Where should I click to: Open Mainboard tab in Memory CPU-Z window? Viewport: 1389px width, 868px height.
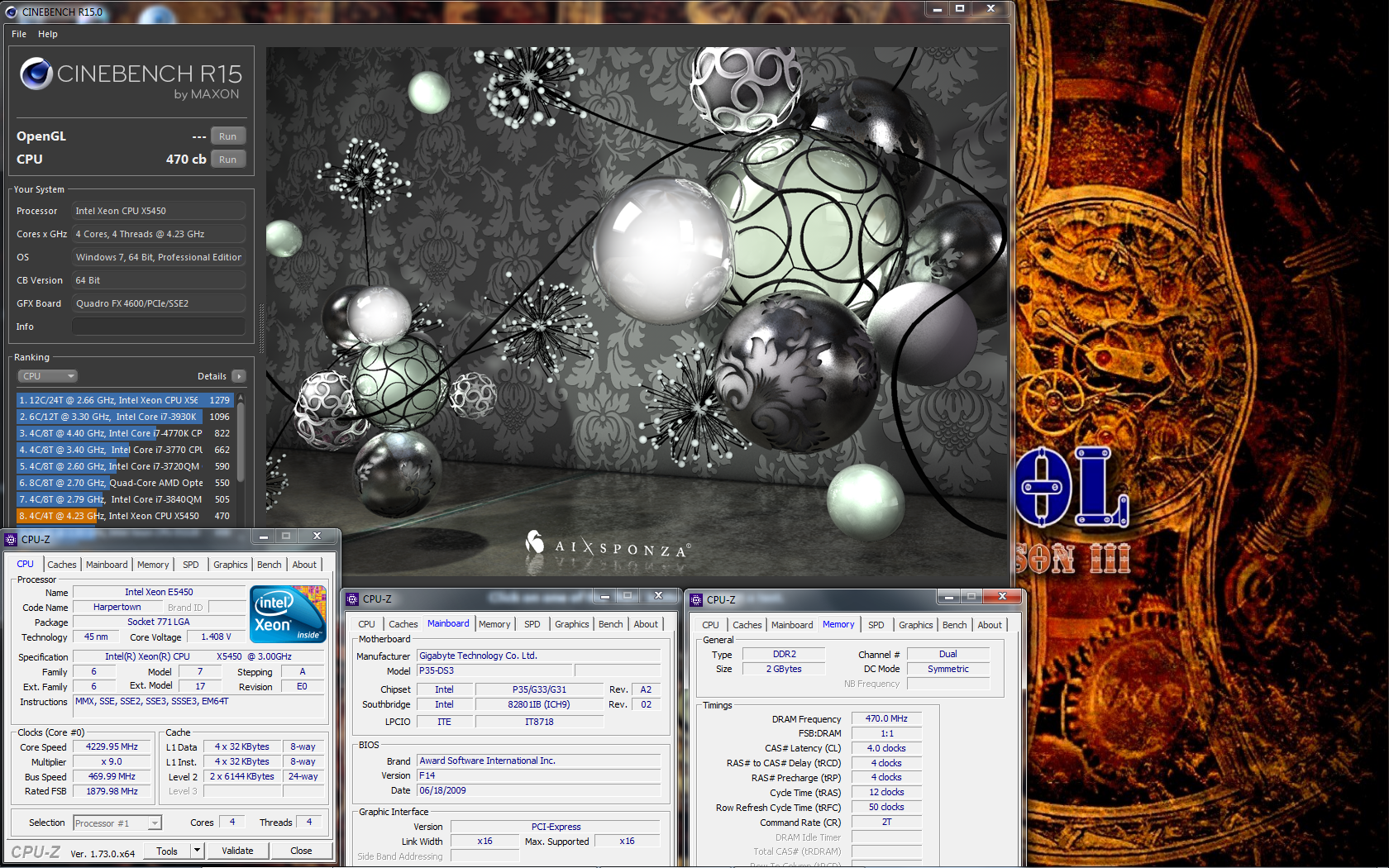click(x=792, y=625)
